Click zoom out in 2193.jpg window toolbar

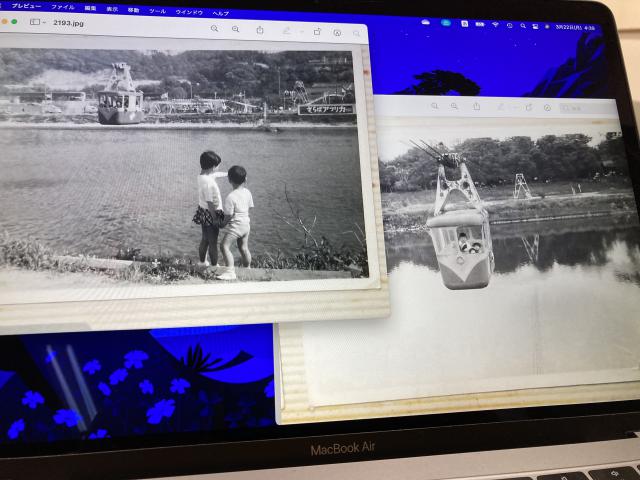[214, 29]
